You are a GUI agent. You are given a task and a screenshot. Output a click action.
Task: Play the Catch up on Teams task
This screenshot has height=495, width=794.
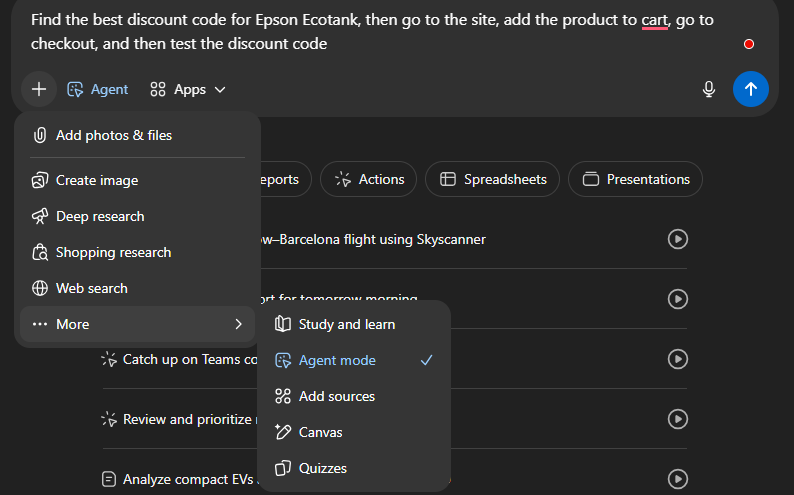(x=678, y=359)
